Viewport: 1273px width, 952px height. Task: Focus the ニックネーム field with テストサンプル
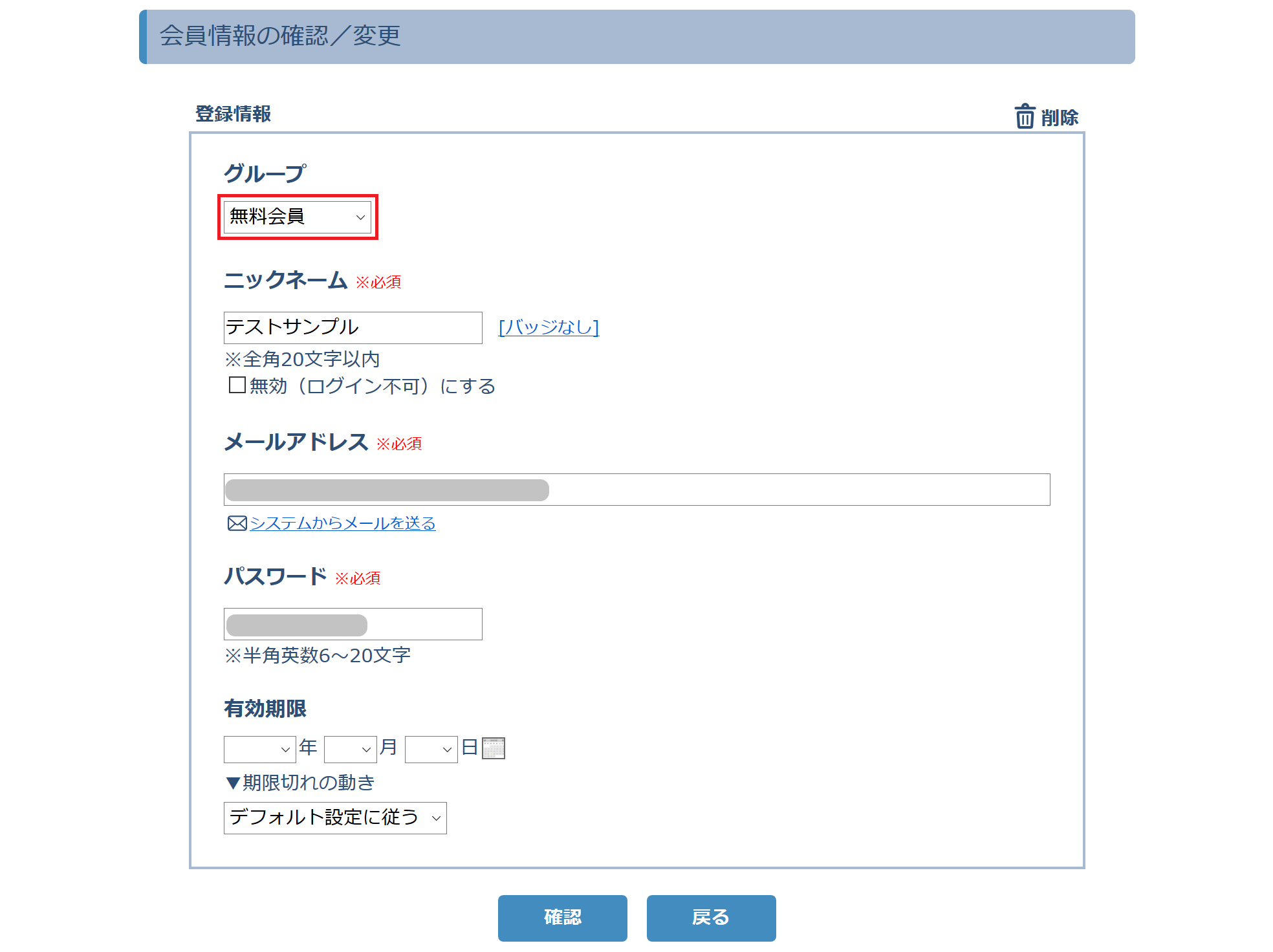(353, 328)
